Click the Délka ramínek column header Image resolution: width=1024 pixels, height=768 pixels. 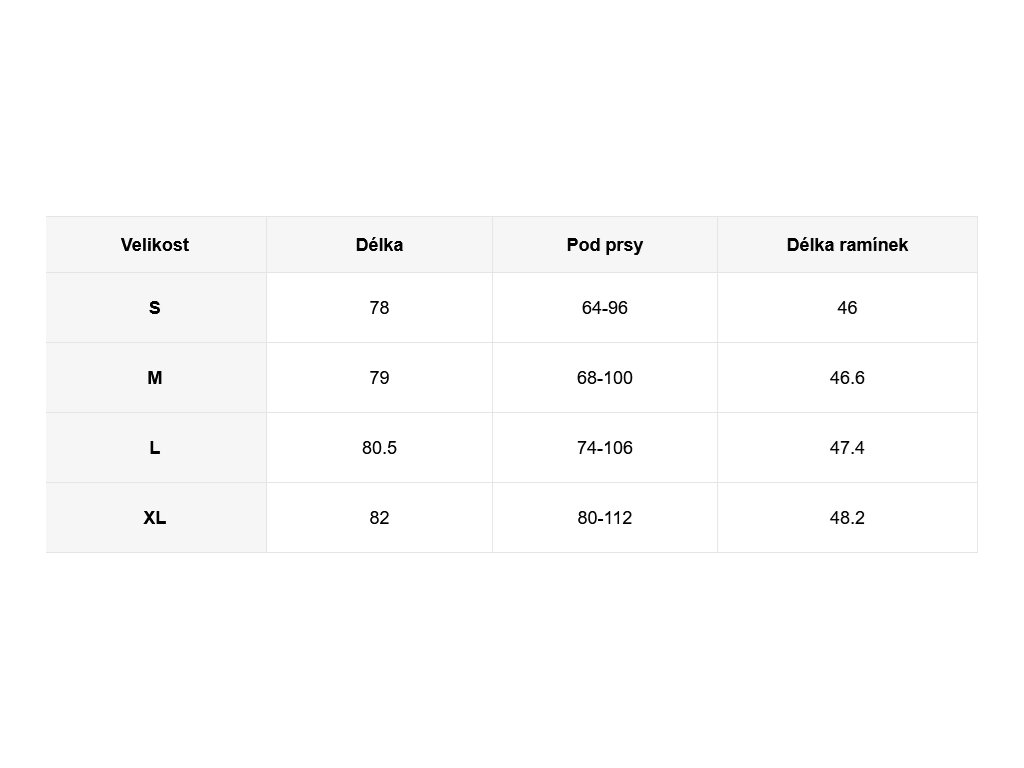tap(847, 245)
